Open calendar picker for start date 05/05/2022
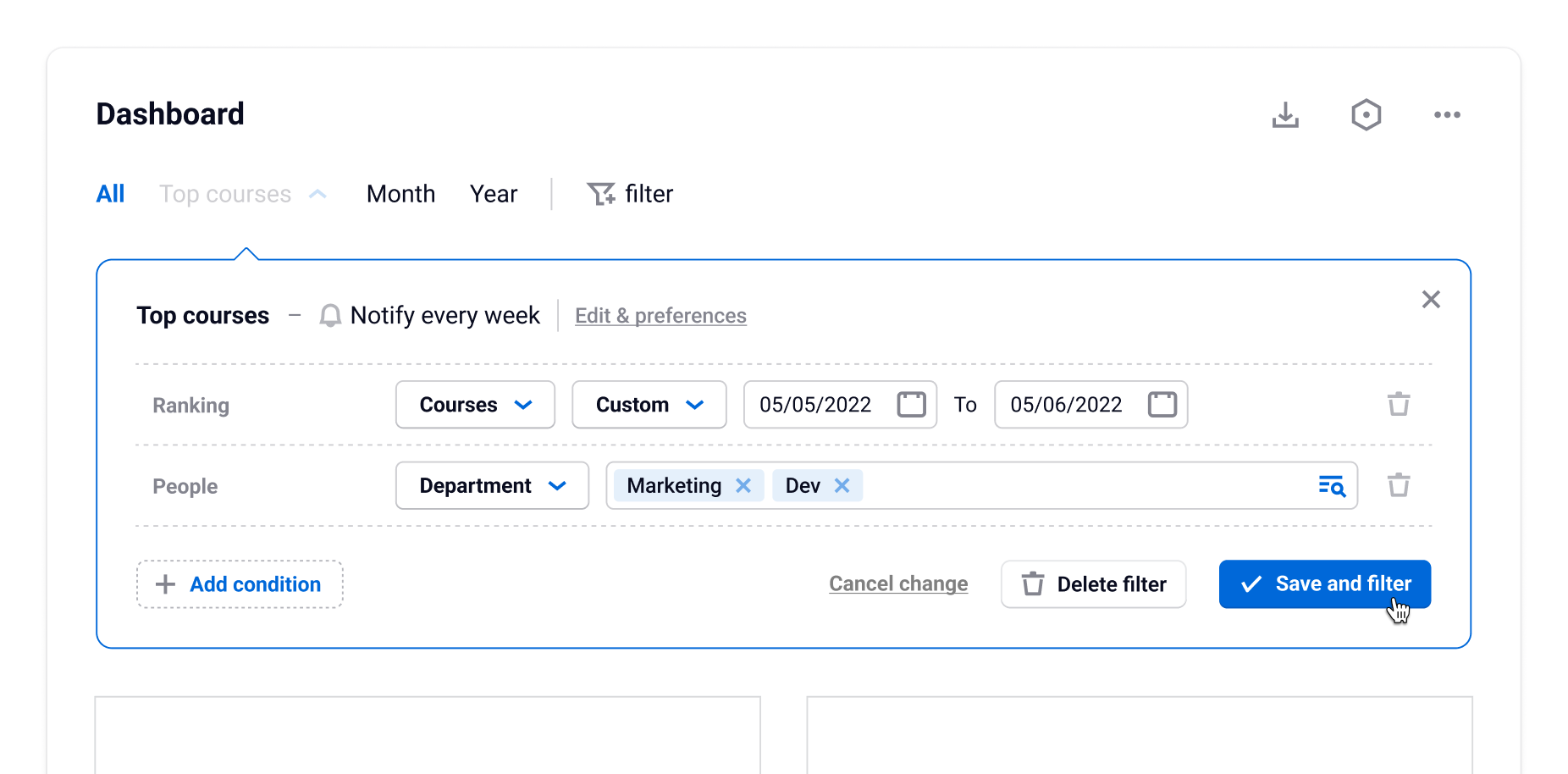 coord(911,405)
